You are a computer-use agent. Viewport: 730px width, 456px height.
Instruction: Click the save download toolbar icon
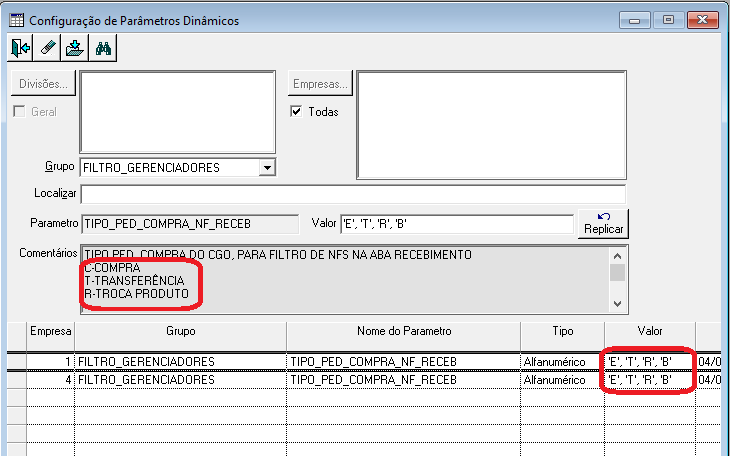pos(75,48)
